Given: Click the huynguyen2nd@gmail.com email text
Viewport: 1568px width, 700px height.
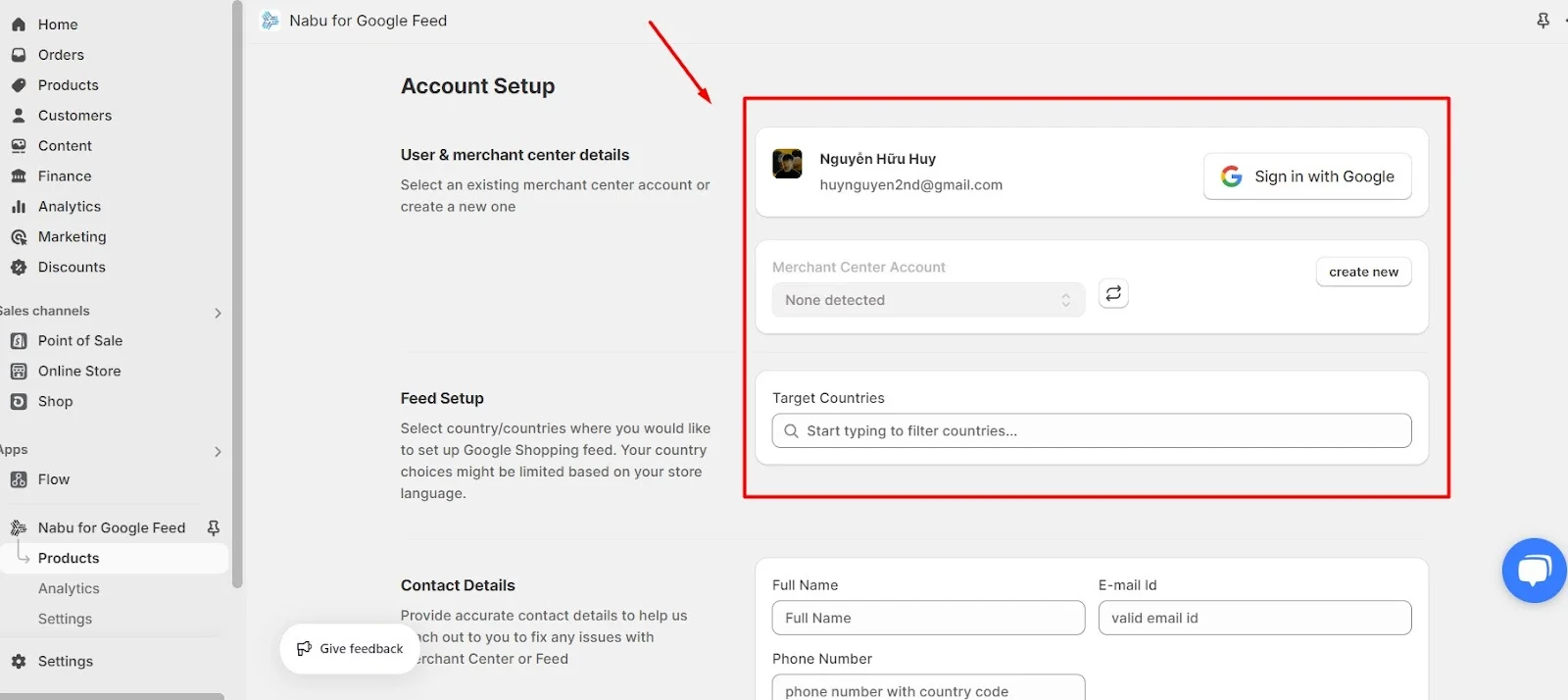Looking at the screenshot, I should coord(910,184).
